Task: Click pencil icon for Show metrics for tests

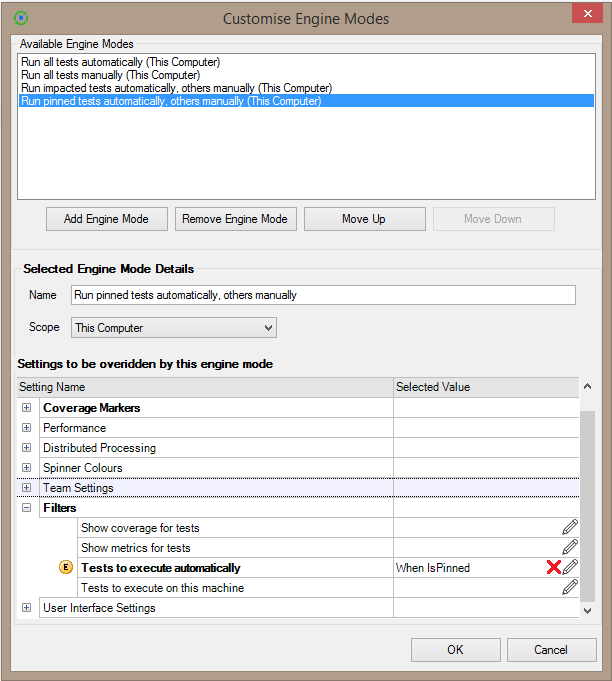Action: point(569,548)
